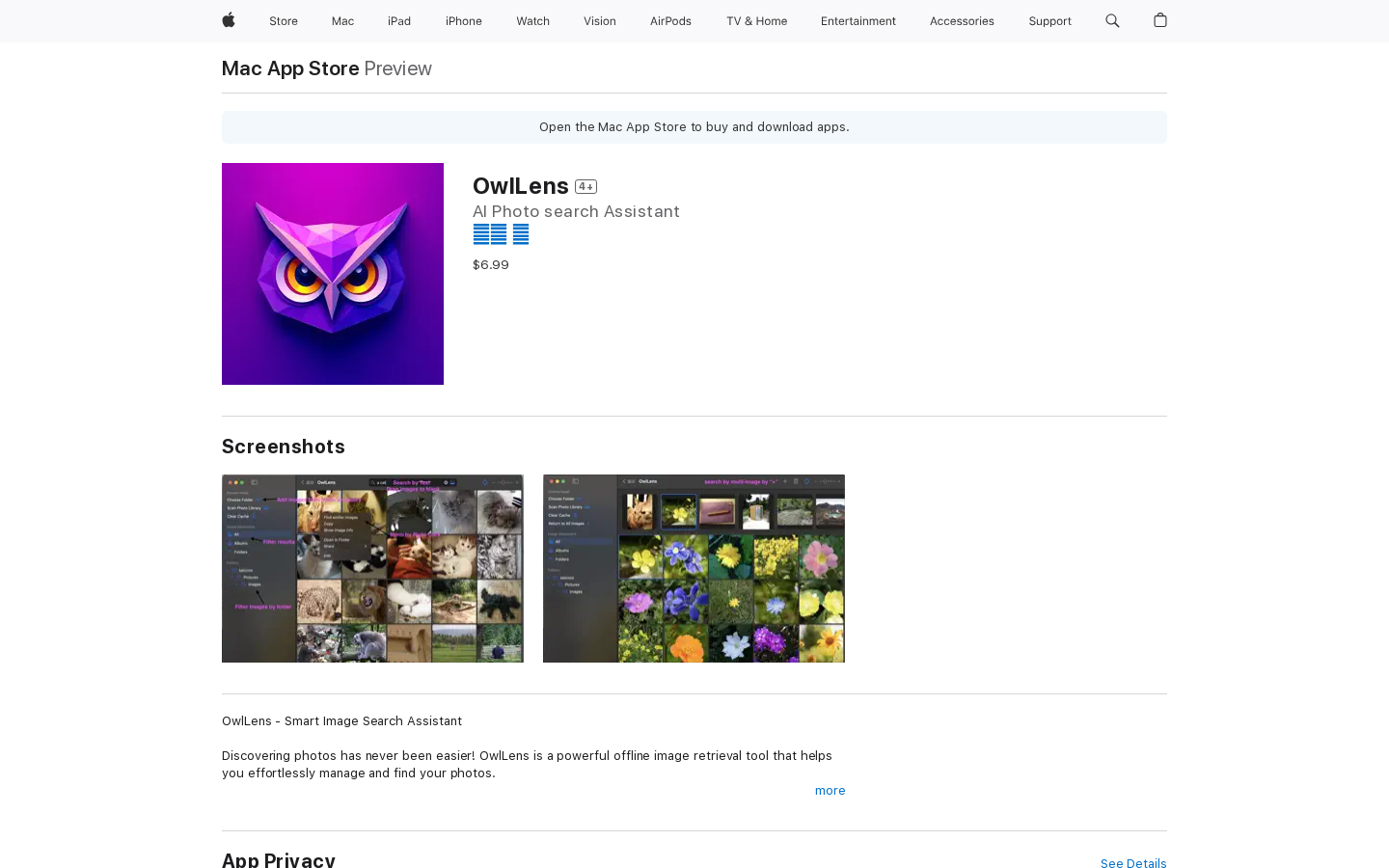Open the Mac menu
Viewport: 1389px width, 868px height.
342,21
